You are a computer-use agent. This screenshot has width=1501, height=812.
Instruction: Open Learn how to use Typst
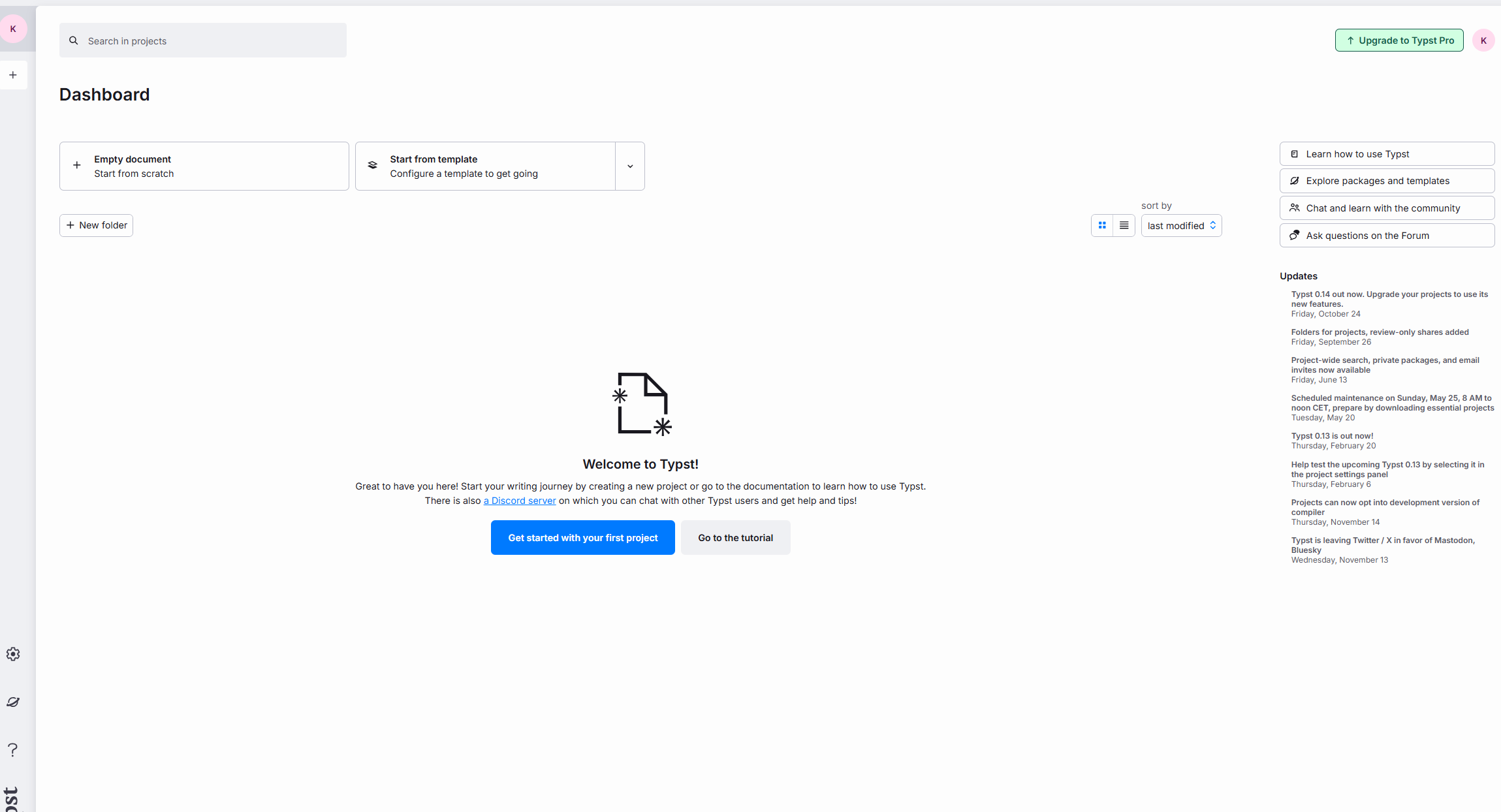pyautogui.click(x=1386, y=154)
